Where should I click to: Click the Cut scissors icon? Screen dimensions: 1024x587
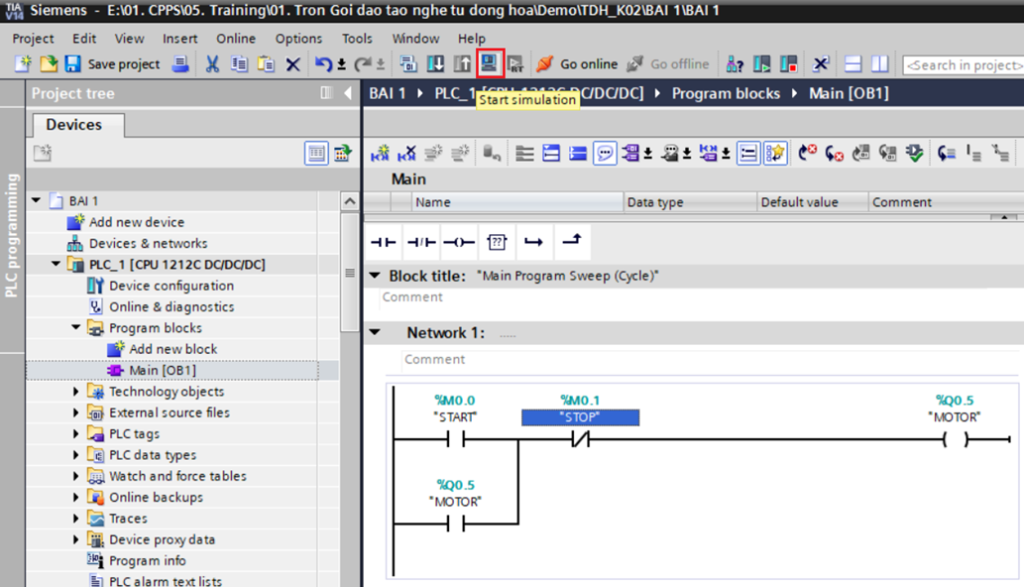pyautogui.click(x=212, y=64)
